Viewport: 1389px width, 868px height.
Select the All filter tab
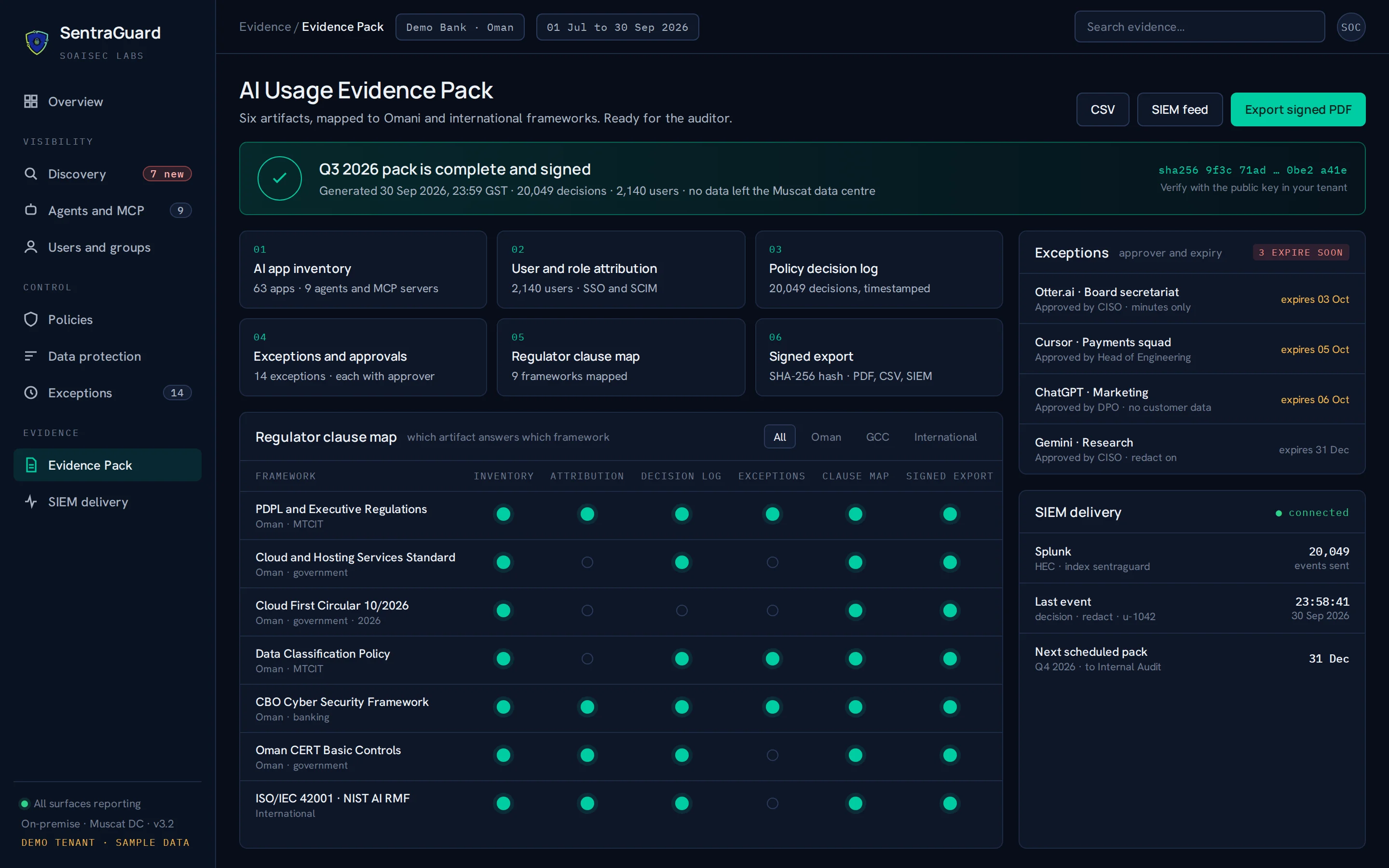coord(779,437)
